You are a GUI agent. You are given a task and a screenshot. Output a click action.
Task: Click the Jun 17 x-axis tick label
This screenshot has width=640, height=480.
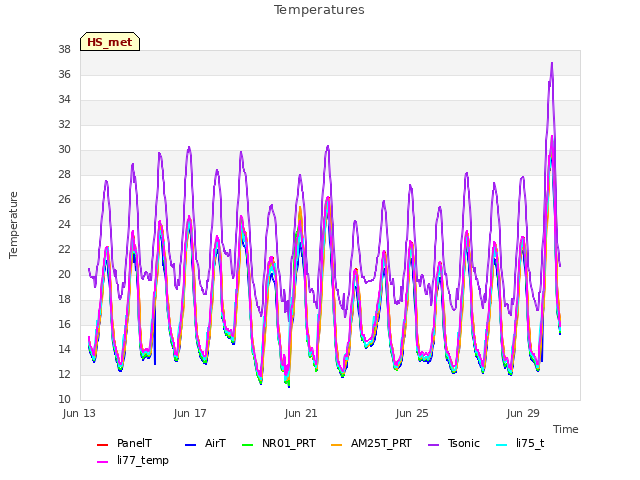coord(190,413)
